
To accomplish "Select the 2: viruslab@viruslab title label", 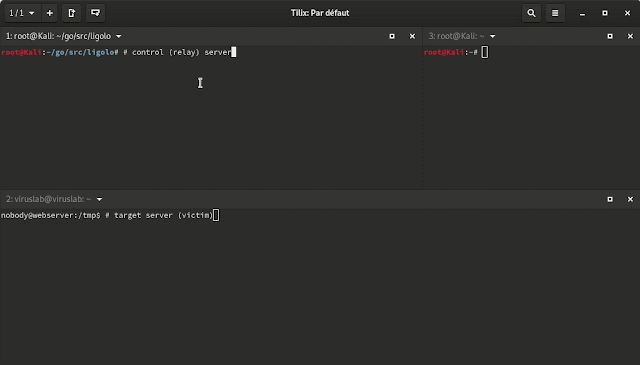I will point(49,199).
